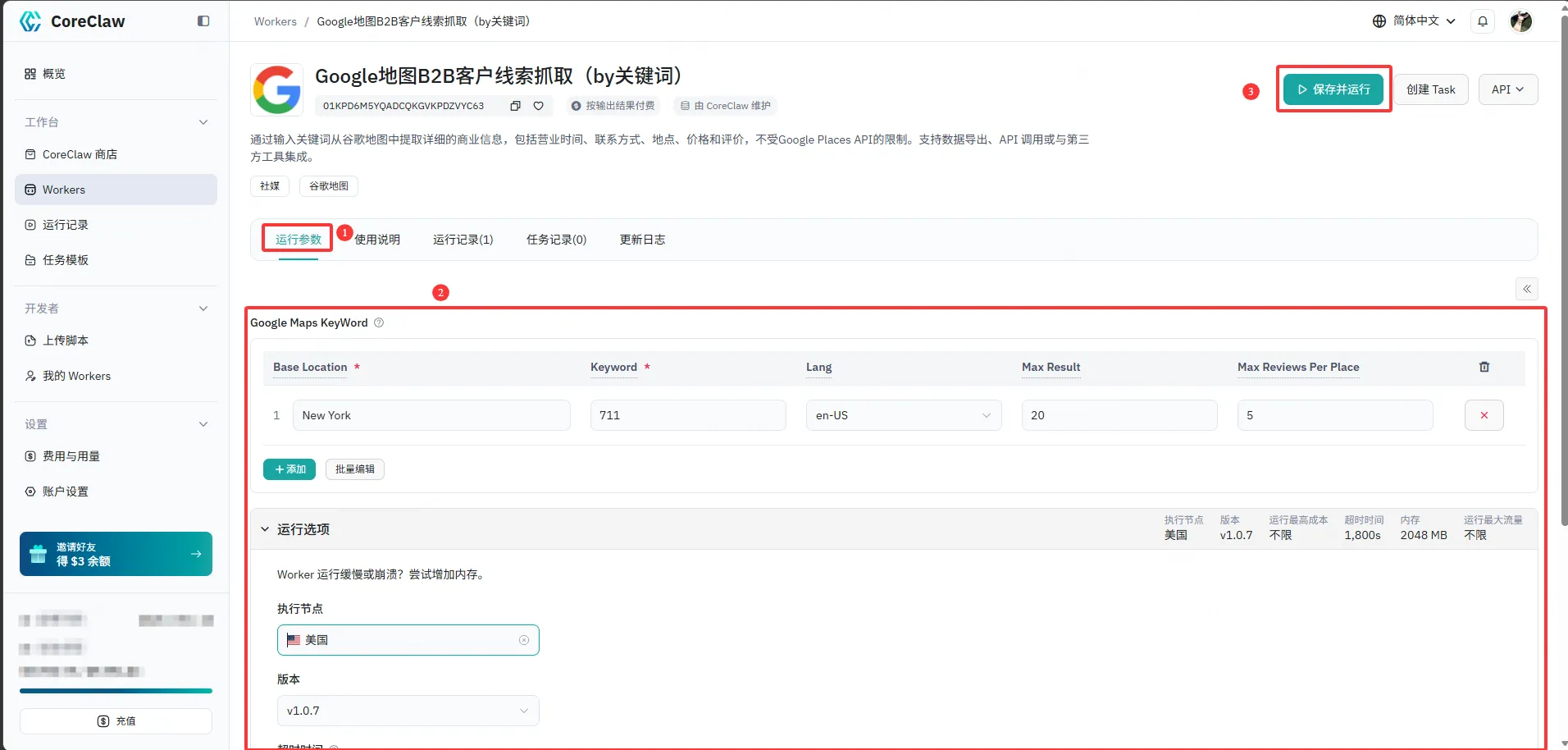
Task: Collapse the 设置 section
Action: pos(203,424)
